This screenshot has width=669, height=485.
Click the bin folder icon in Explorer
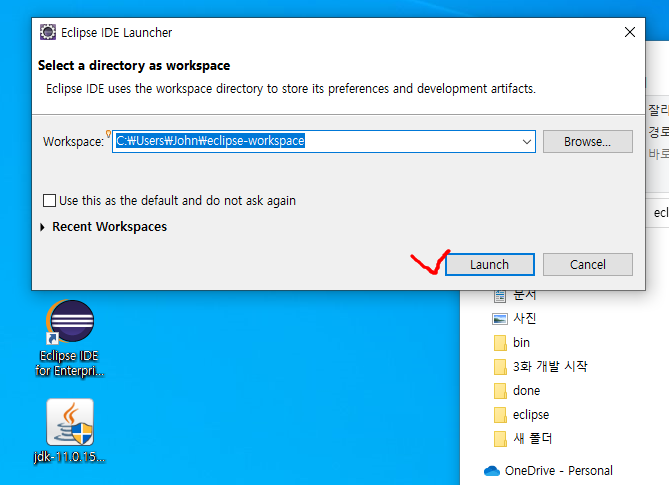tap(500, 343)
